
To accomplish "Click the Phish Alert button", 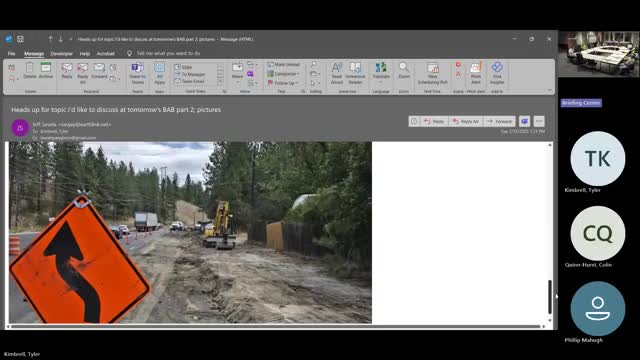I will pos(476,73).
